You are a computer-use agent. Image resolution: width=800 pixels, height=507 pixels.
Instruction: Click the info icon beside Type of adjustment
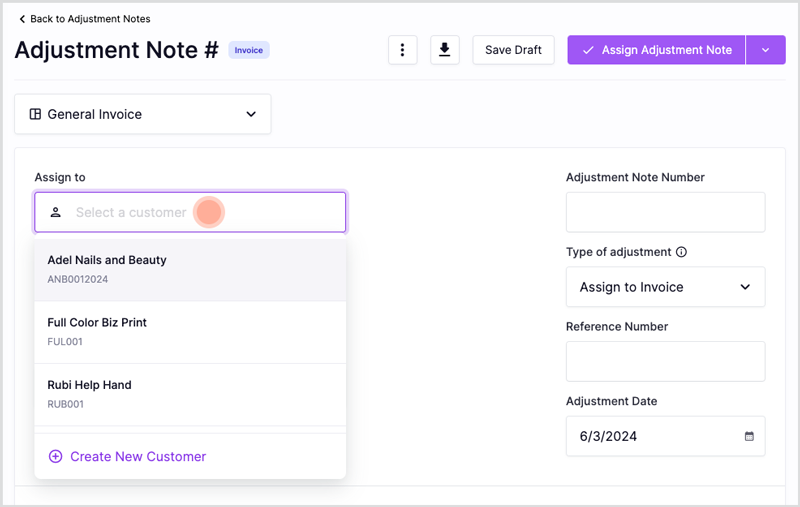click(681, 252)
